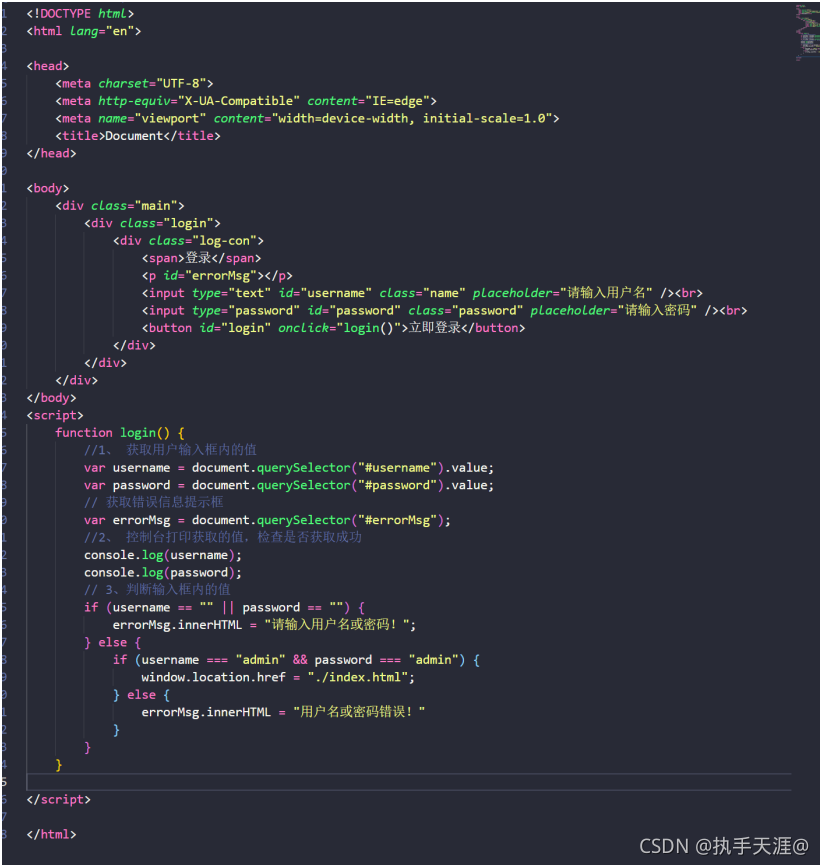825x865 pixels.
Task: Click the id="username" attribute on the input
Action: point(325,293)
